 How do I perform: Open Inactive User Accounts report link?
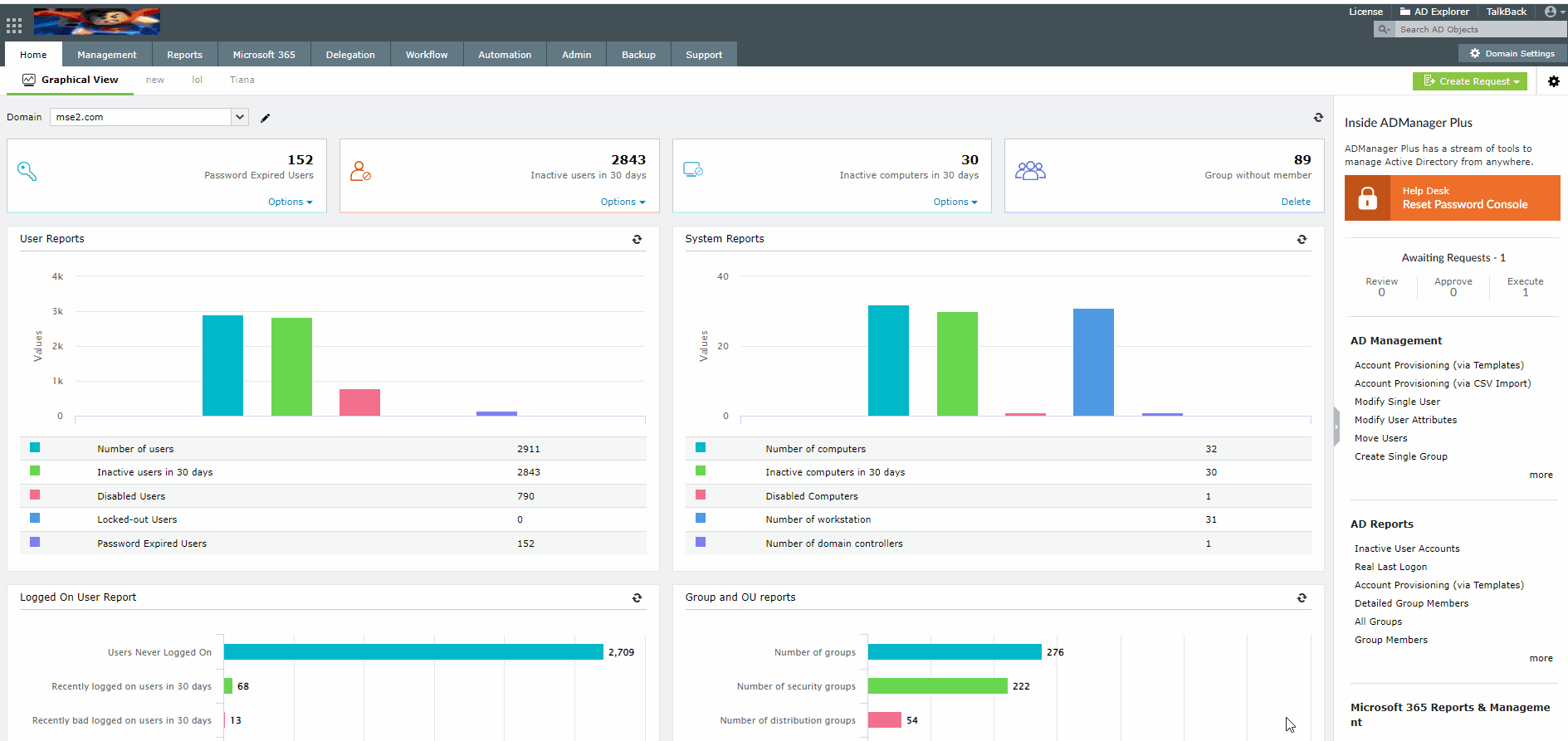click(x=1407, y=548)
